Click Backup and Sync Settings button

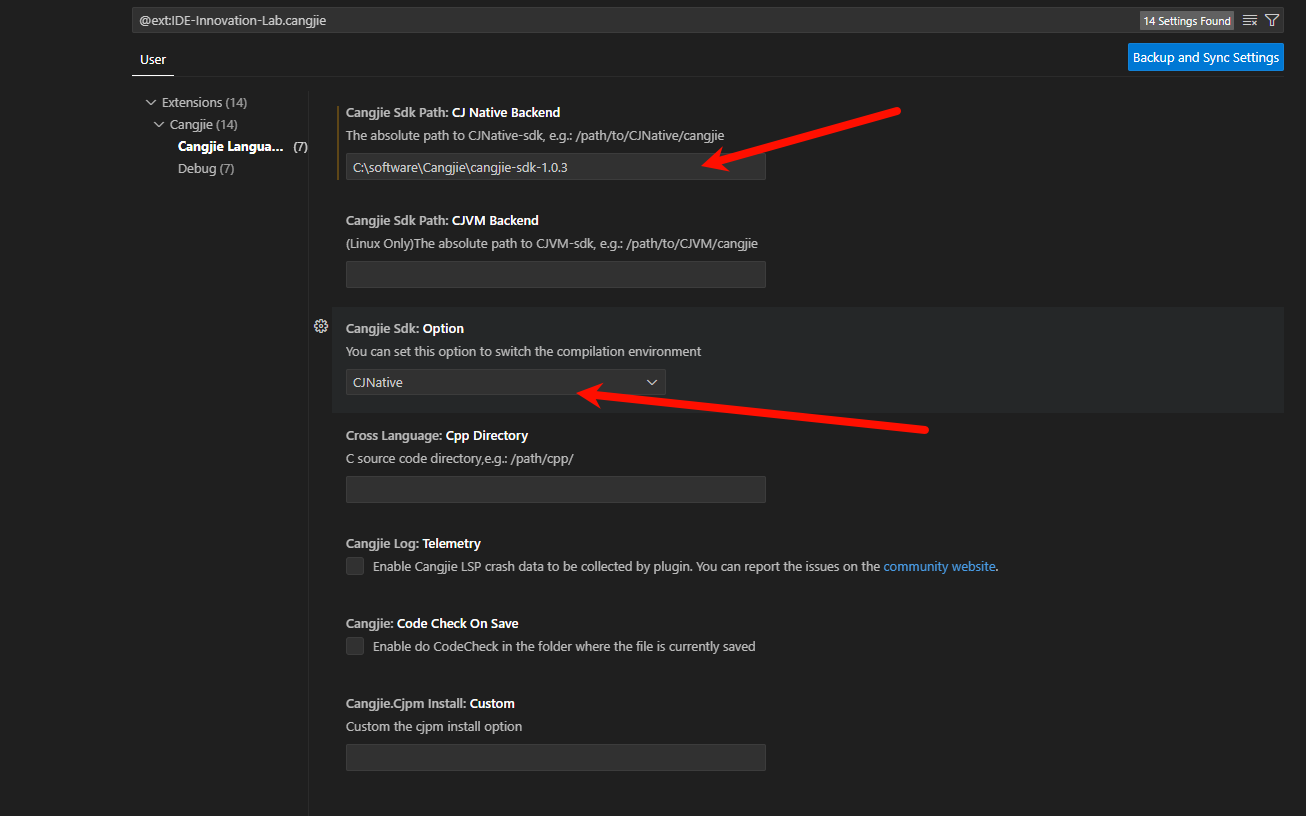pos(1206,57)
